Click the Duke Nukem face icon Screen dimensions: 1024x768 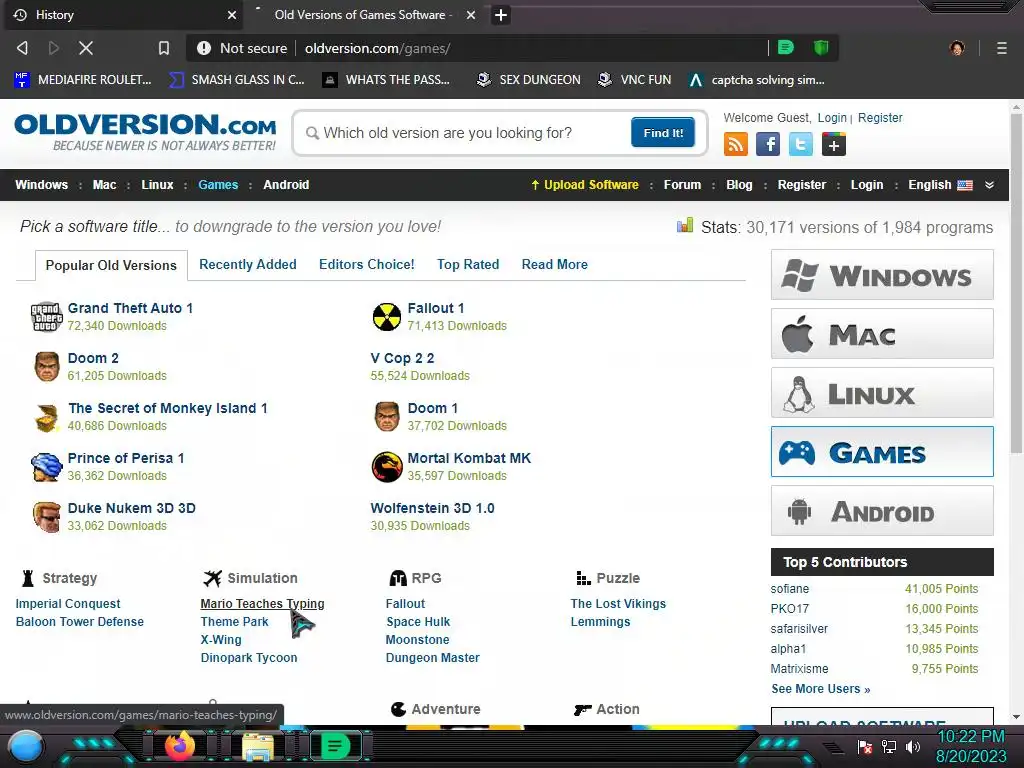coord(46,517)
